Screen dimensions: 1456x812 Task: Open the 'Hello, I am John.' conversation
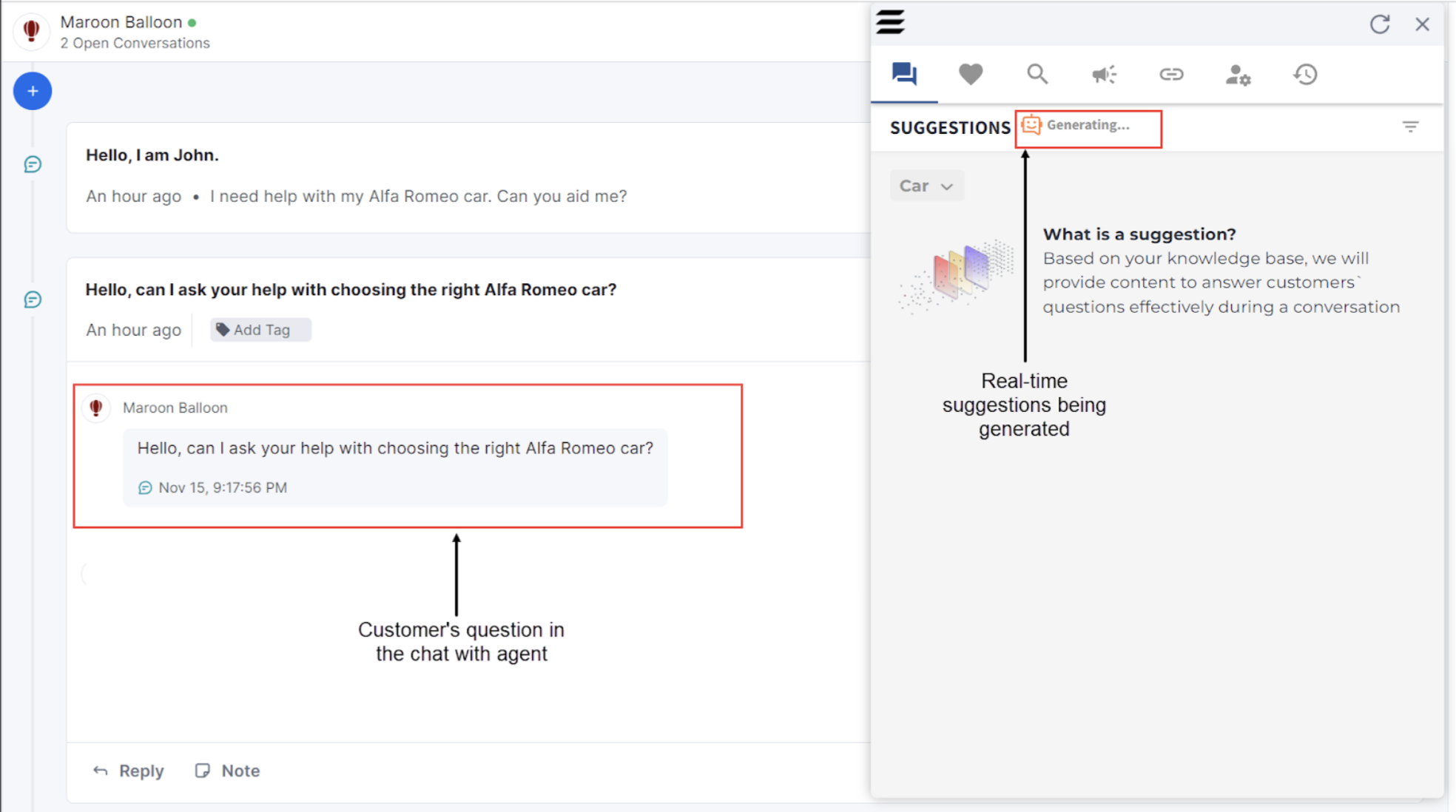(152, 155)
